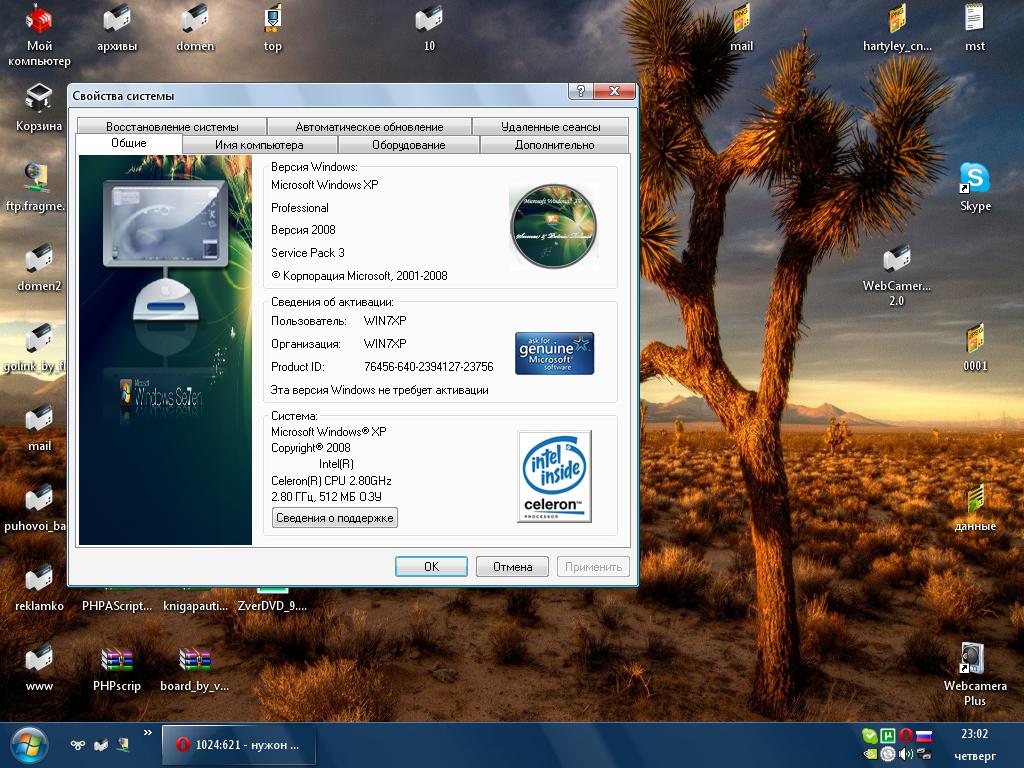
Task: Close the Свойства системы dialog
Action: pyautogui.click(x=614, y=91)
